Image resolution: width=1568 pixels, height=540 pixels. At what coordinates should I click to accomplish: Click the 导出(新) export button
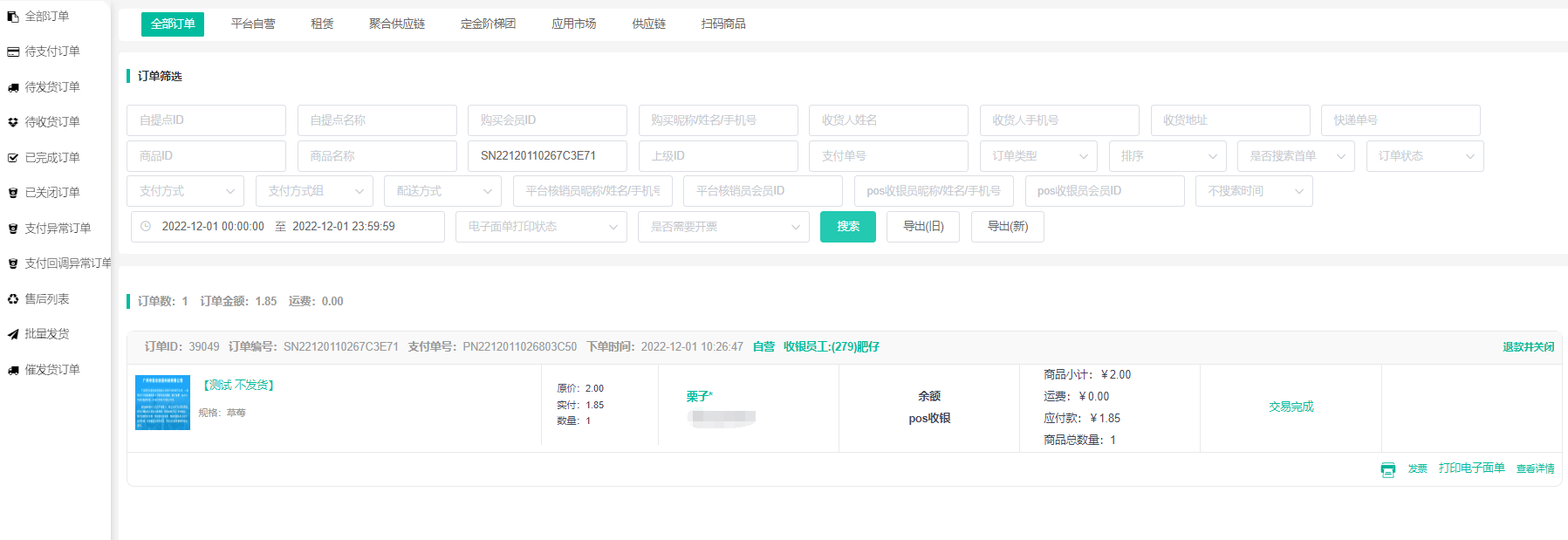(1007, 227)
